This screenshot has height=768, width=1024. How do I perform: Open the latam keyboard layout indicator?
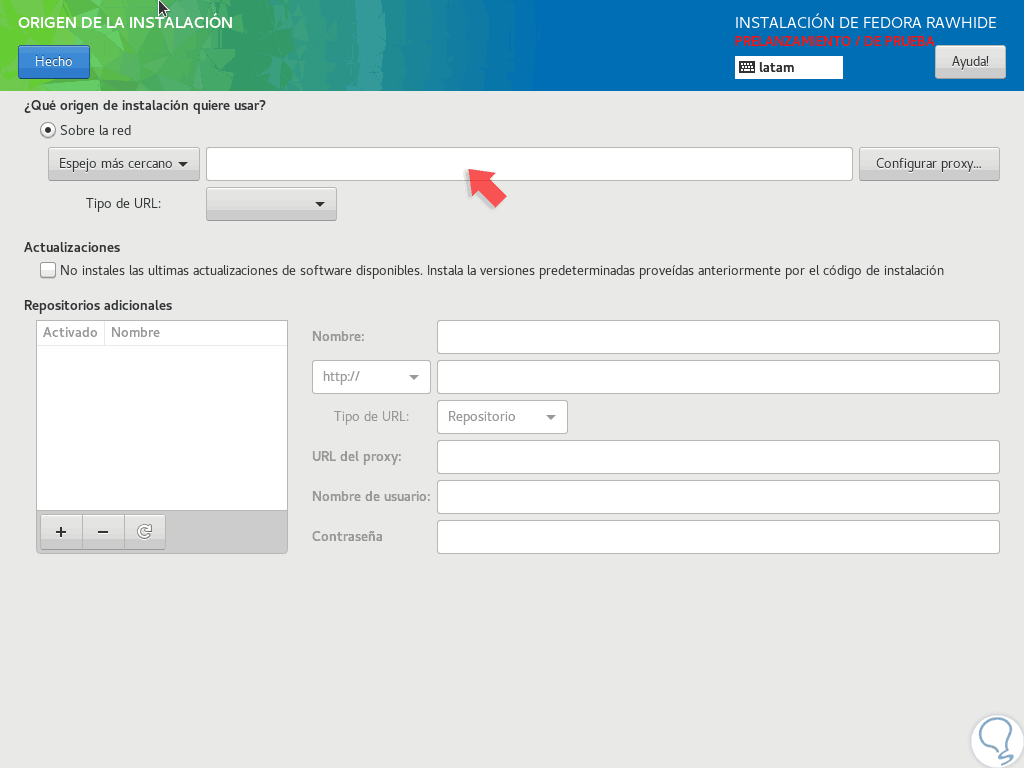click(788, 67)
